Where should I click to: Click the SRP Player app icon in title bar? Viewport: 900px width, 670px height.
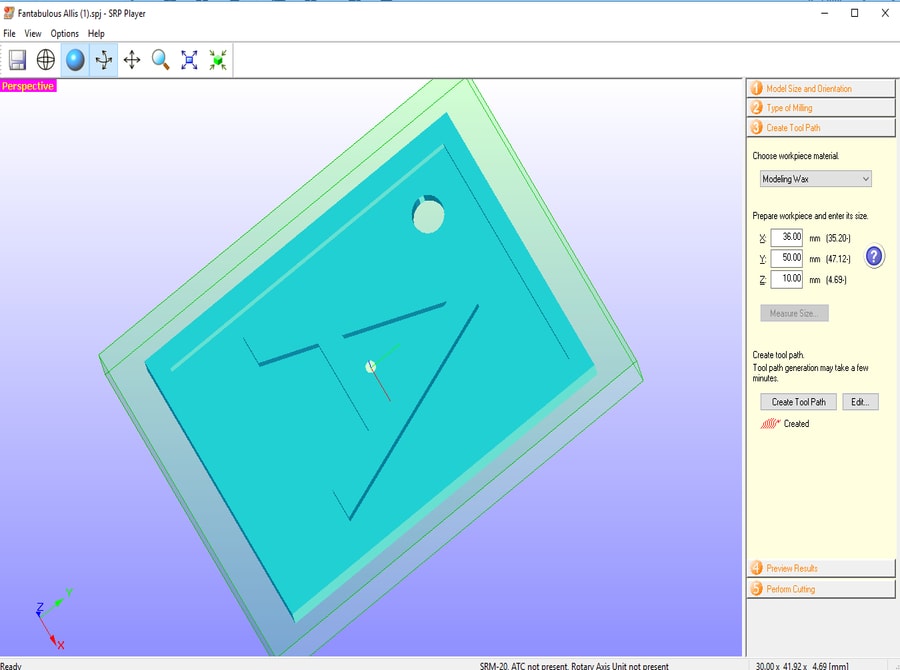pyautogui.click(x=9, y=13)
